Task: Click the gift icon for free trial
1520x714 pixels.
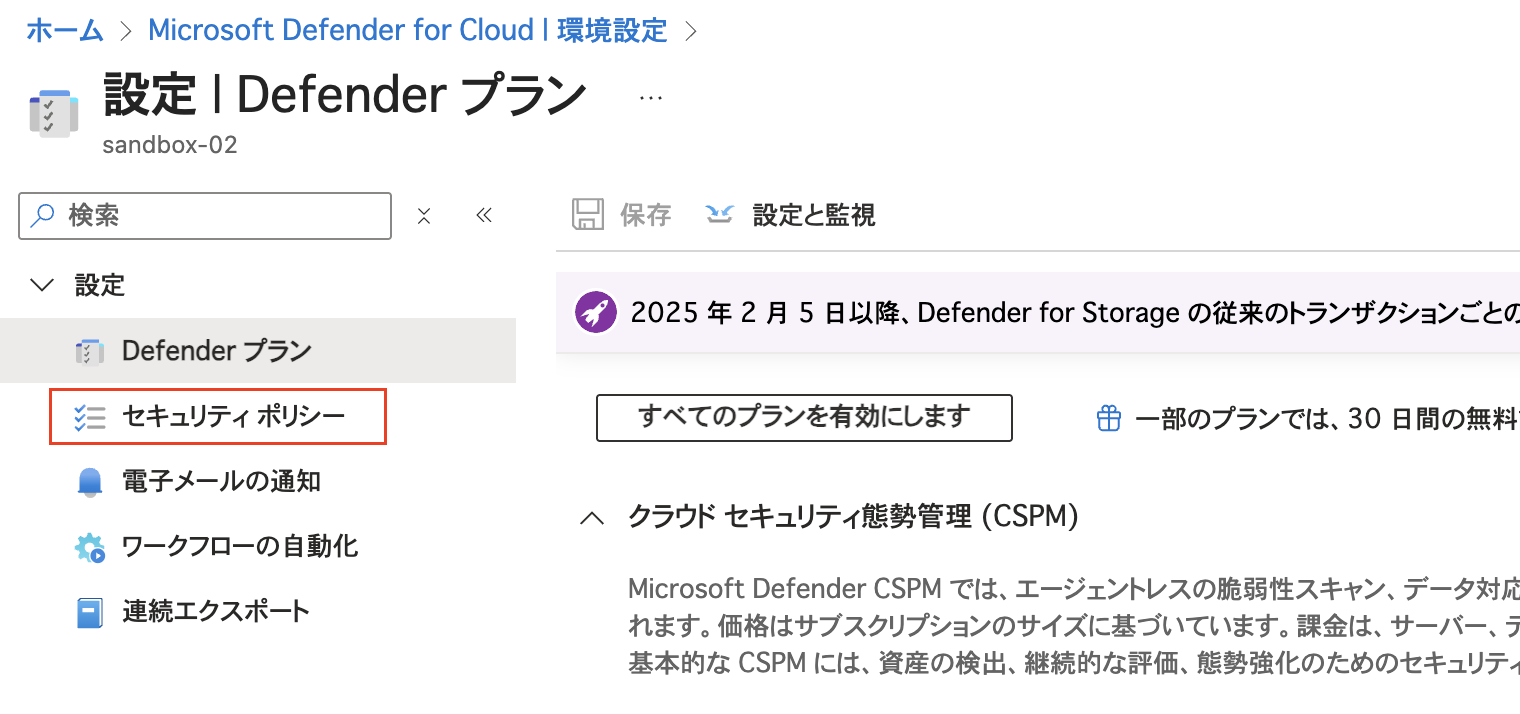Action: [x=1109, y=418]
